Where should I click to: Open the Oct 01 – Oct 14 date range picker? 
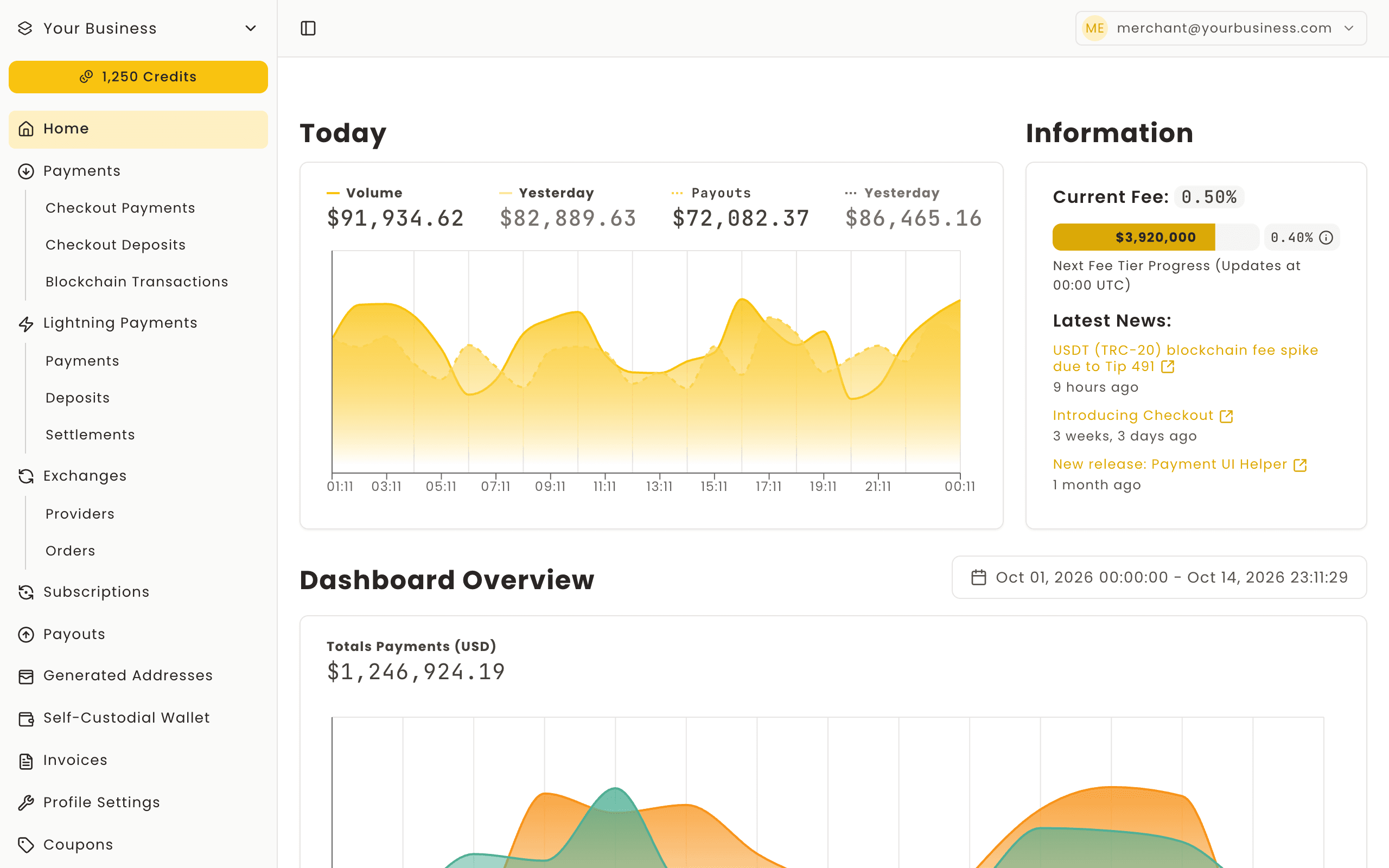[1159, 577]
